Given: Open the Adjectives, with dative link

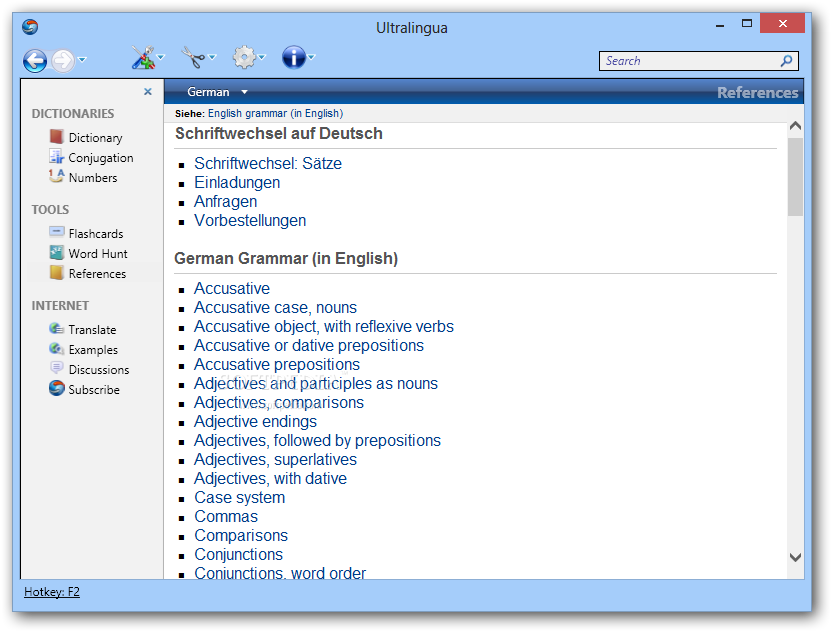Looking at the screenshot, I should pos(271,479).
